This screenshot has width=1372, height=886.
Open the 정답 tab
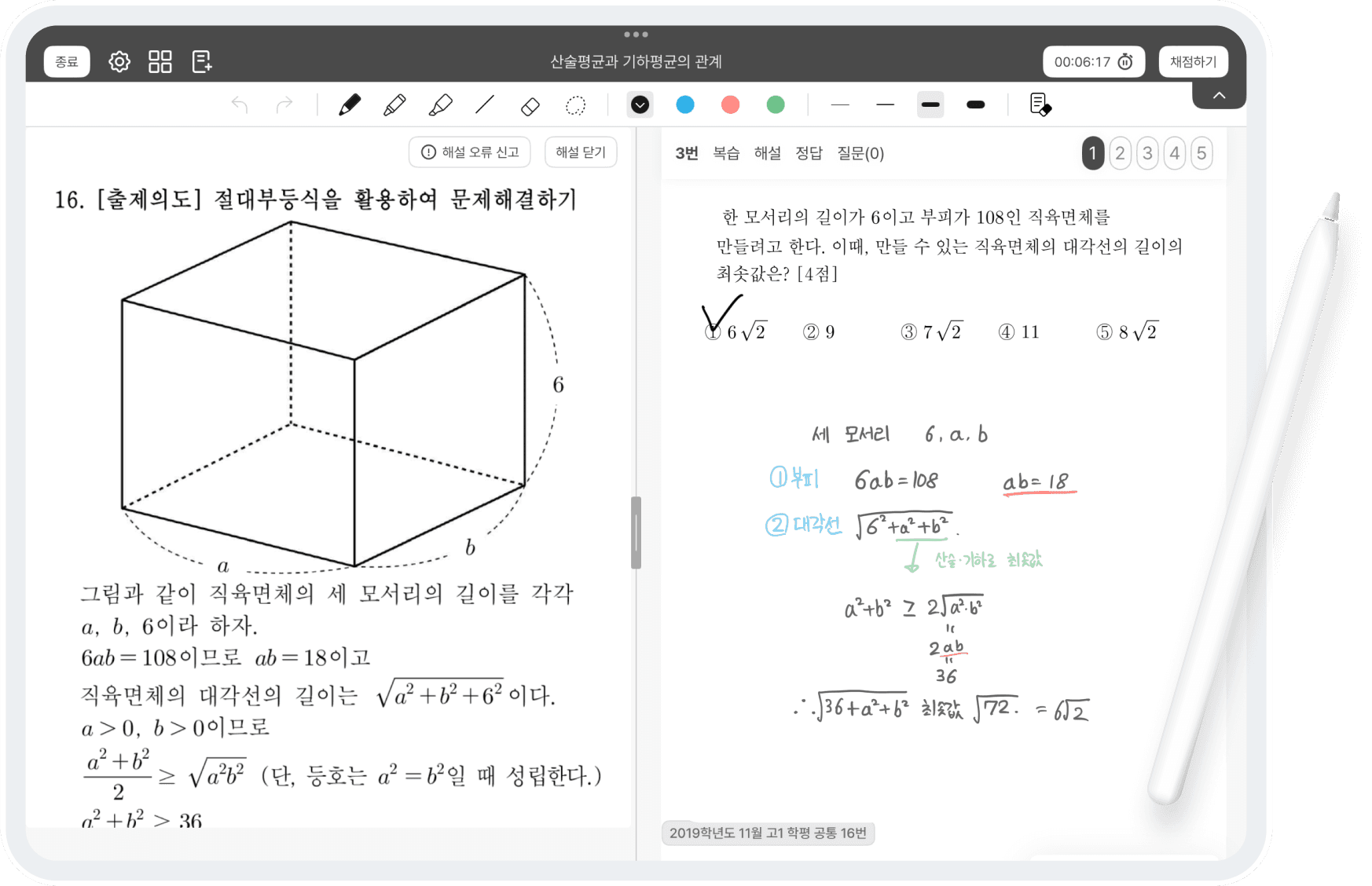[809, 153]
